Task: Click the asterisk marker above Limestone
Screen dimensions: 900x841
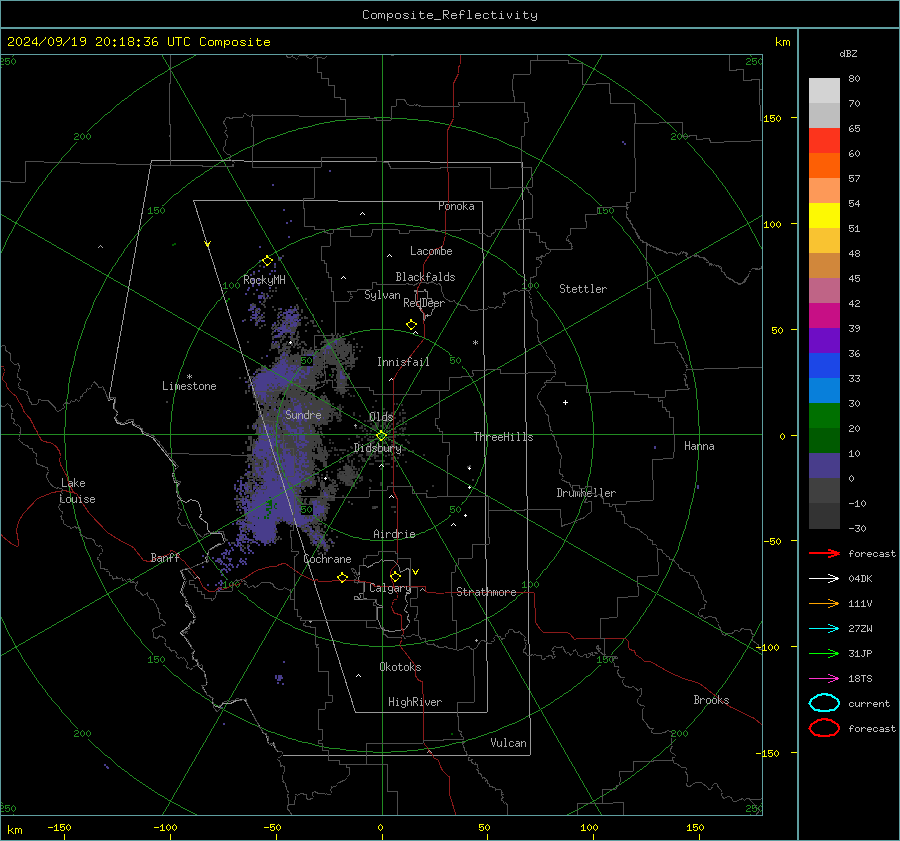Action: [189, 377]
